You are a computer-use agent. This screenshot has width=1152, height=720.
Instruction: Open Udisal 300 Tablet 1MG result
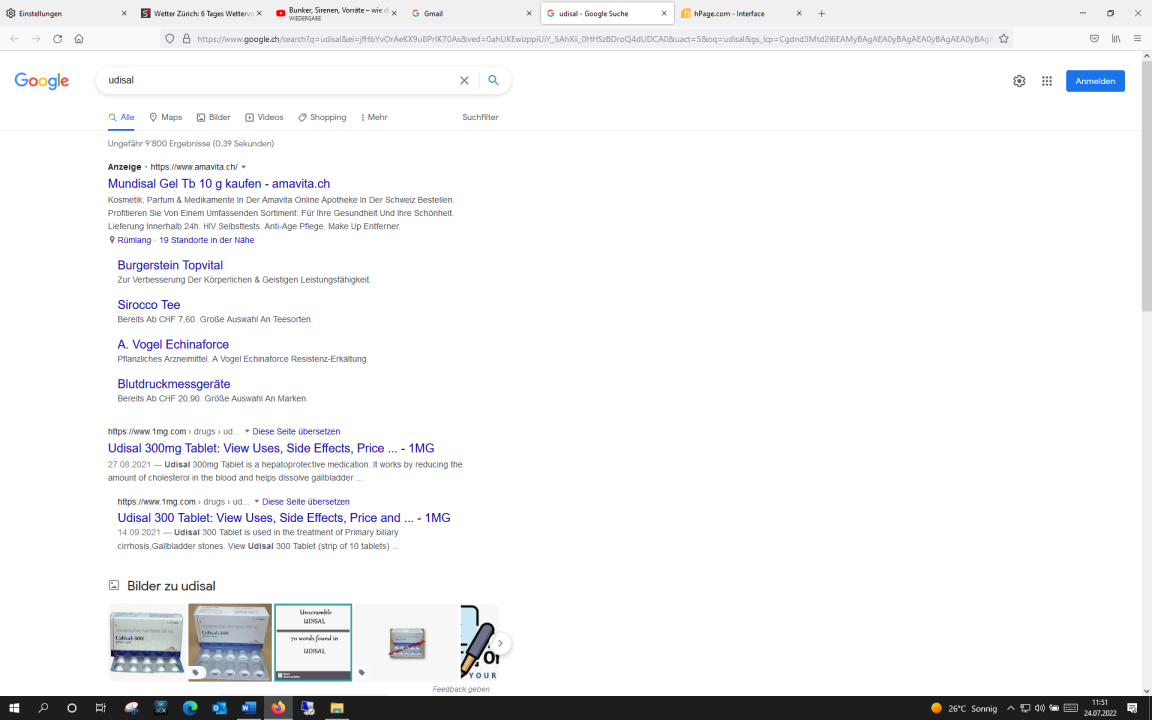284,518
